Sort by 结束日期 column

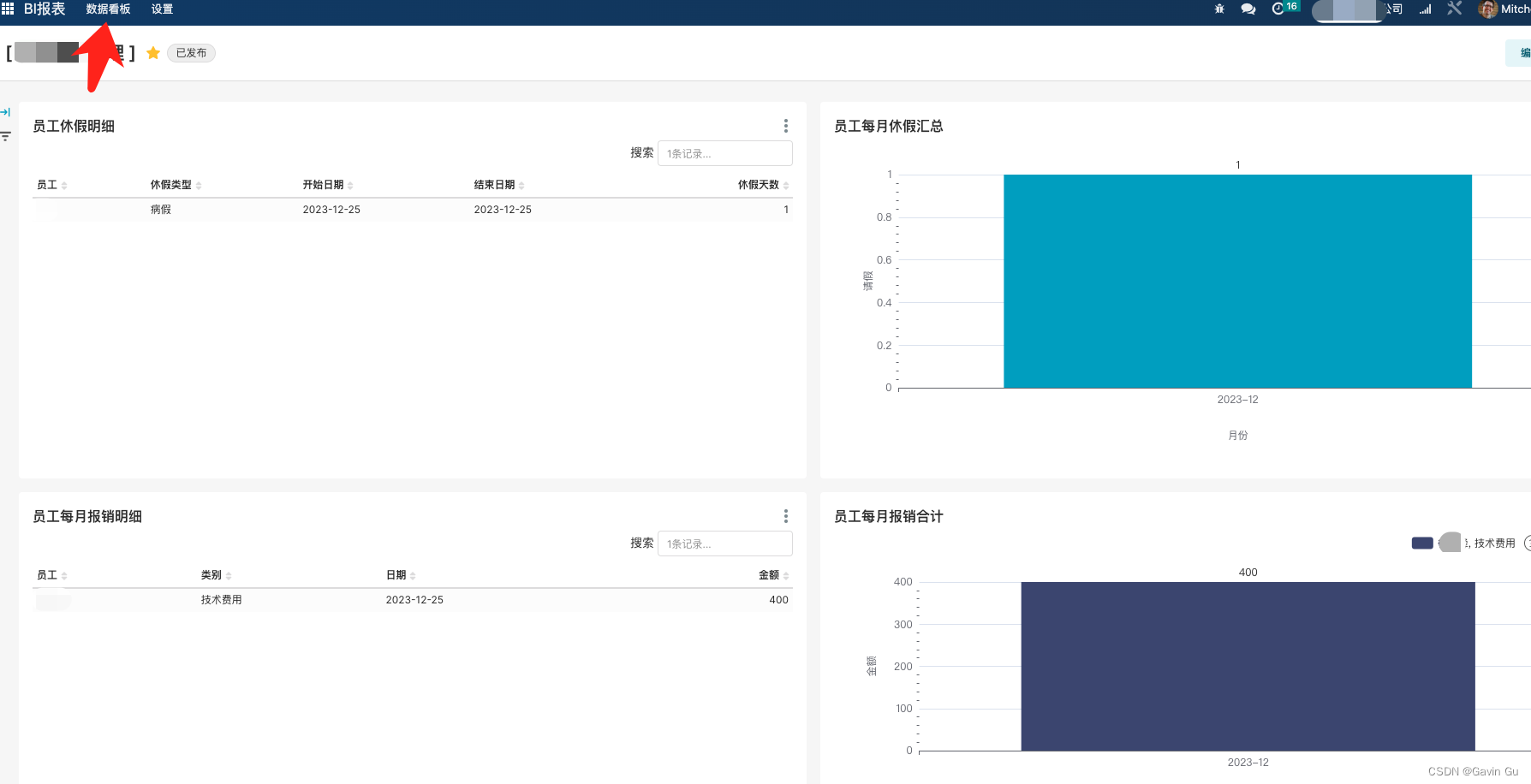tap(498, 185)
